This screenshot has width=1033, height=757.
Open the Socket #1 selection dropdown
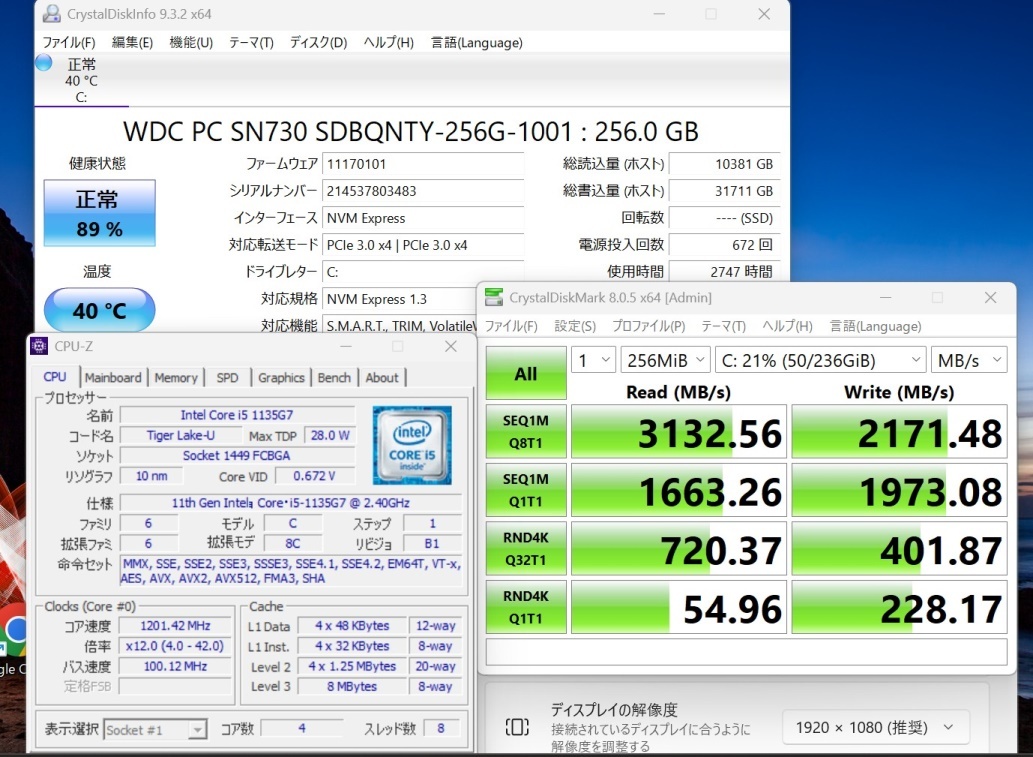155,729
